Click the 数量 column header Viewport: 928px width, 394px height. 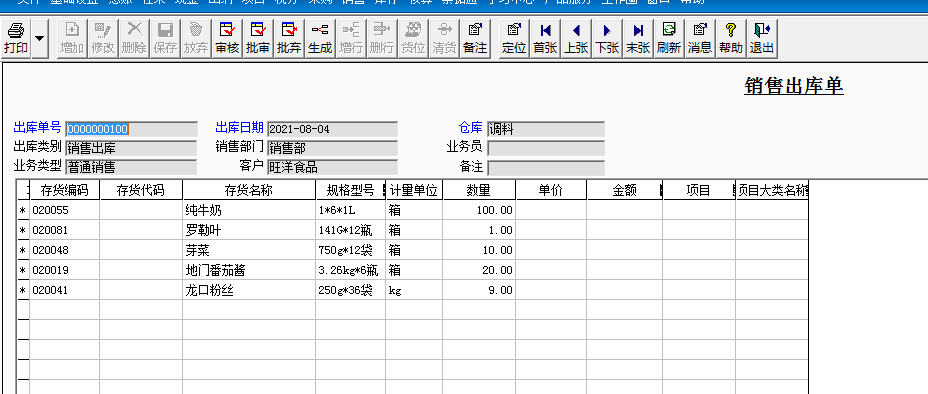pyautogui.click(x=479, y=190)
